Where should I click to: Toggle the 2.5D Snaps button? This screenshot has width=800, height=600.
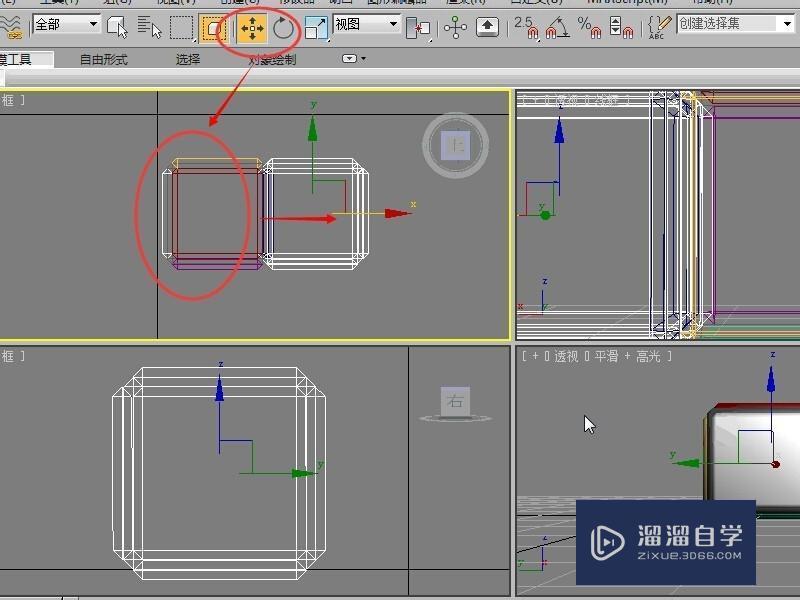click(x=526, y=27)
